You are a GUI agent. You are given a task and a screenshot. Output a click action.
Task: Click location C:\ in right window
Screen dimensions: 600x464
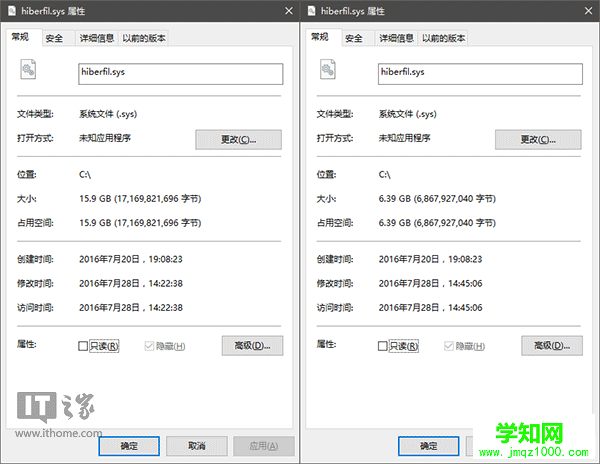(385, 175)
